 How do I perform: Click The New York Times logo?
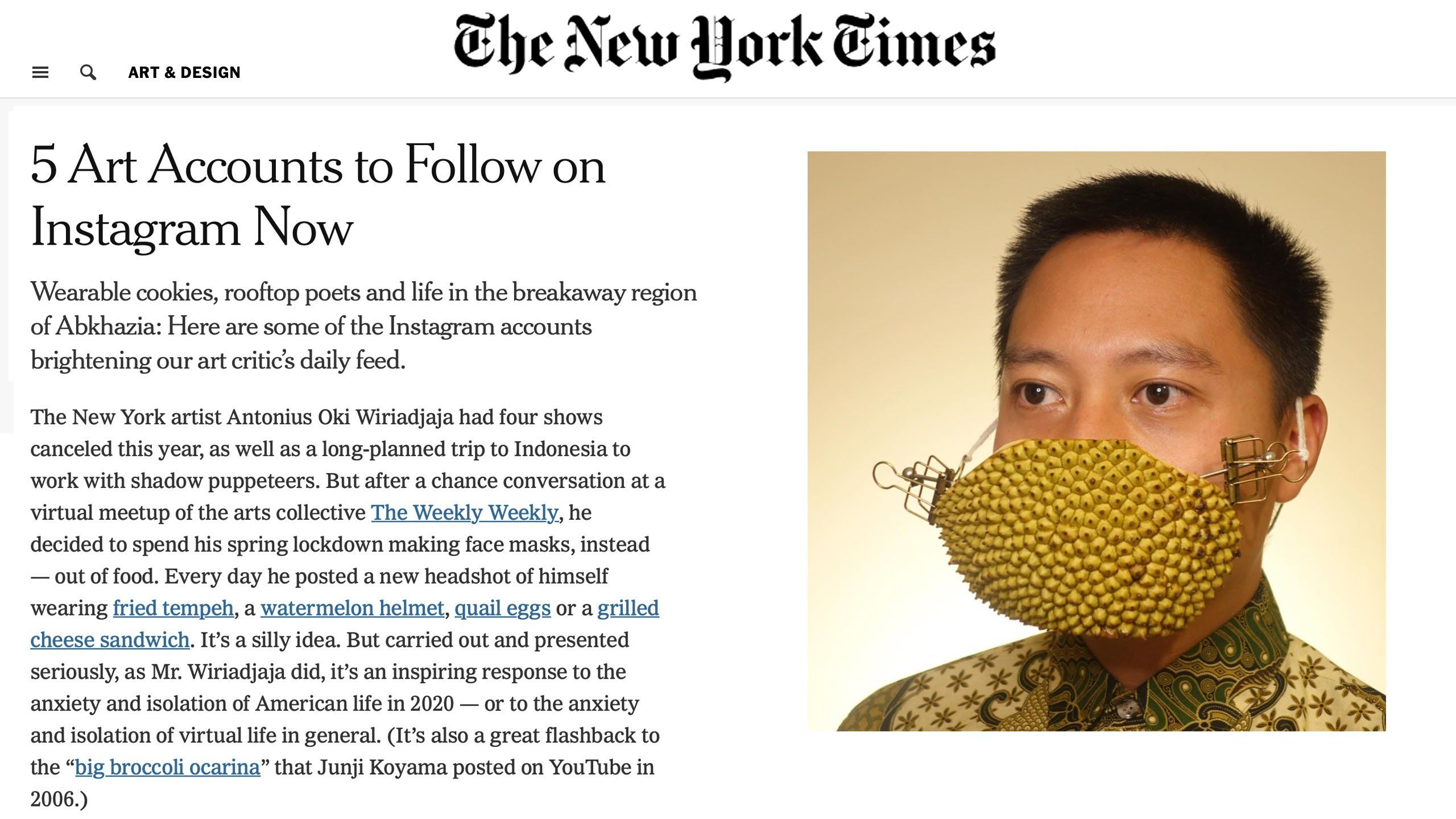[x=724, y=47]
